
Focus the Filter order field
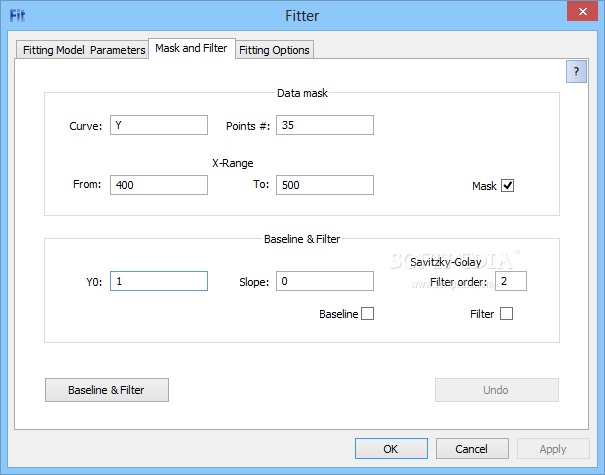[x=511, y=282]
